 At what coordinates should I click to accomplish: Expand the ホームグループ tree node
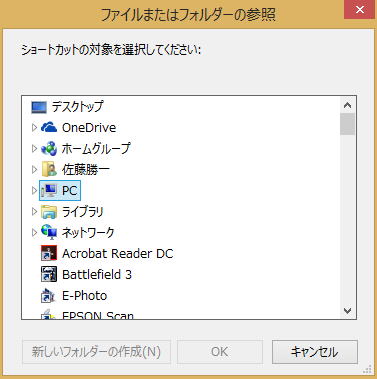point(34,149)
